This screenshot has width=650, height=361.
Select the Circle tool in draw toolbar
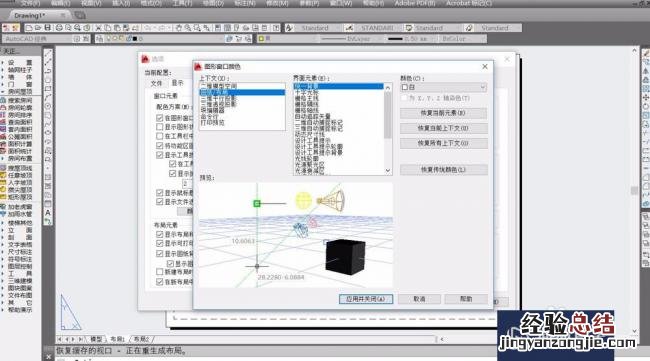tap(48, 106)
